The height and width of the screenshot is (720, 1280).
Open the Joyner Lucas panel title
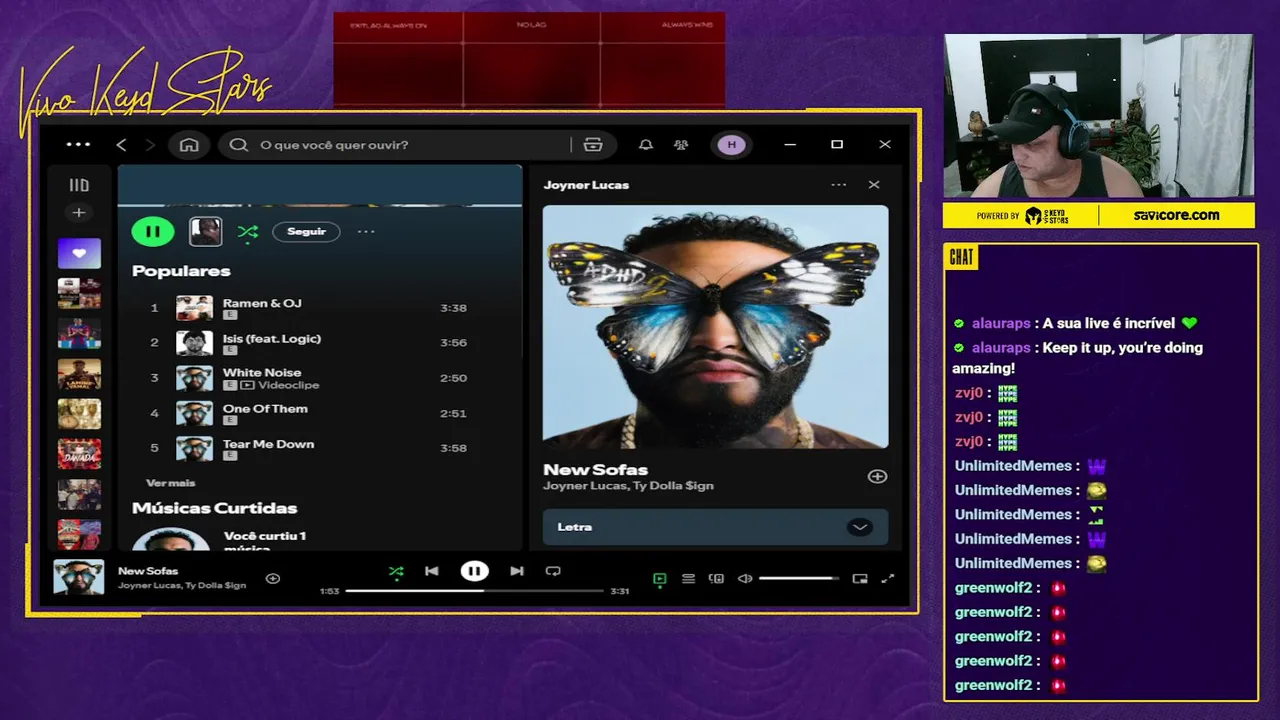click(x=586, y=185)
